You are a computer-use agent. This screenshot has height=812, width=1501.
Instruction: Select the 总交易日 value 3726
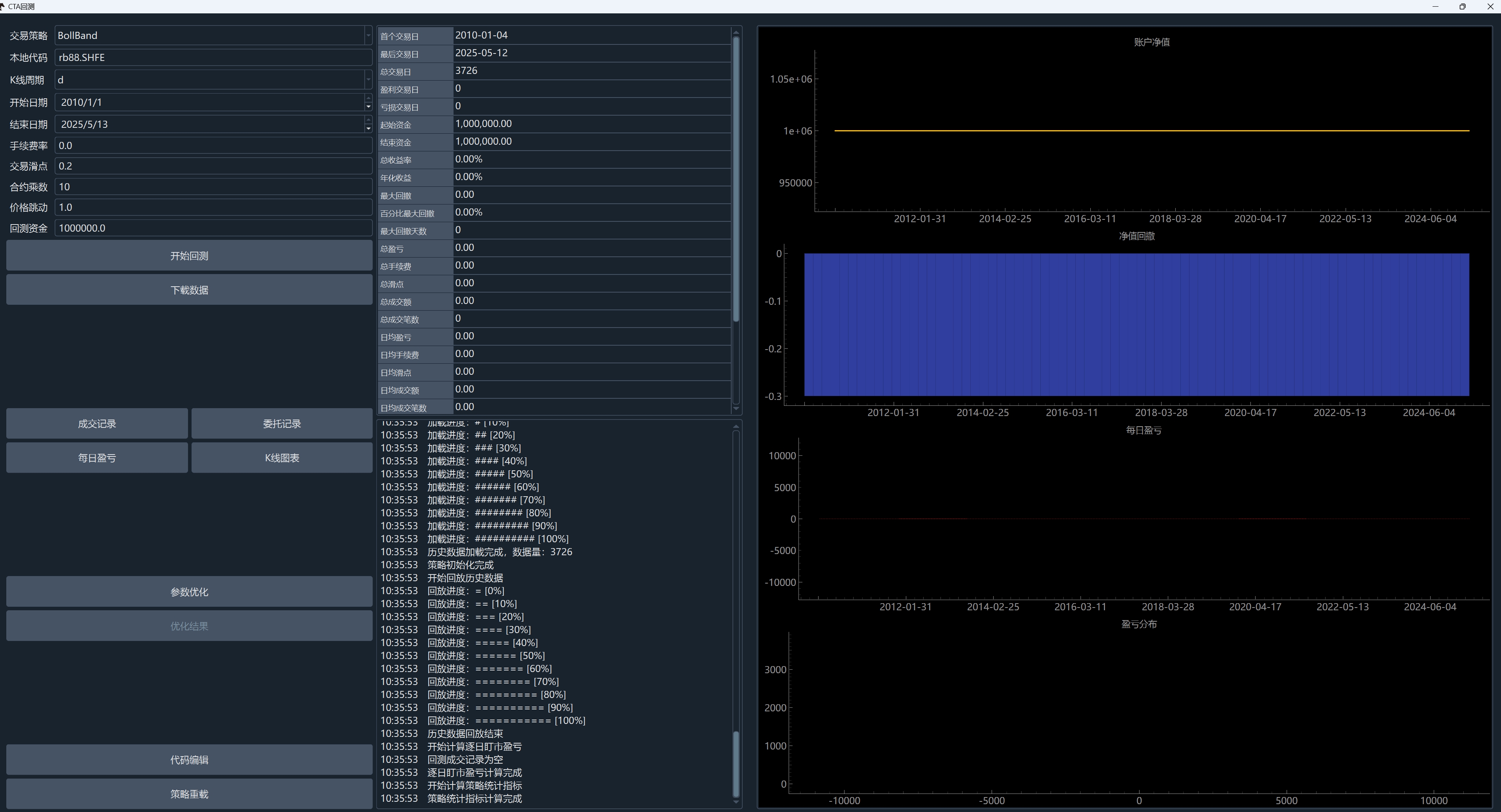[592, 70]
